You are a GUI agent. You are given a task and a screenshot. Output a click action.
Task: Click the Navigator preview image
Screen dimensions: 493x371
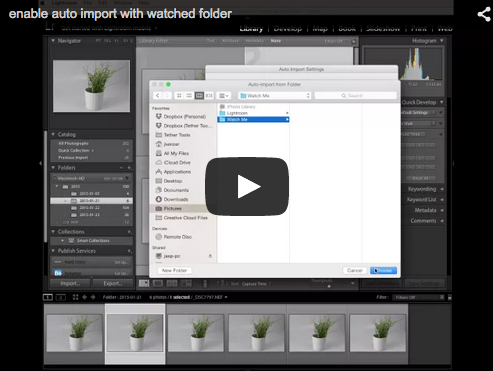[x=91, y=86]
